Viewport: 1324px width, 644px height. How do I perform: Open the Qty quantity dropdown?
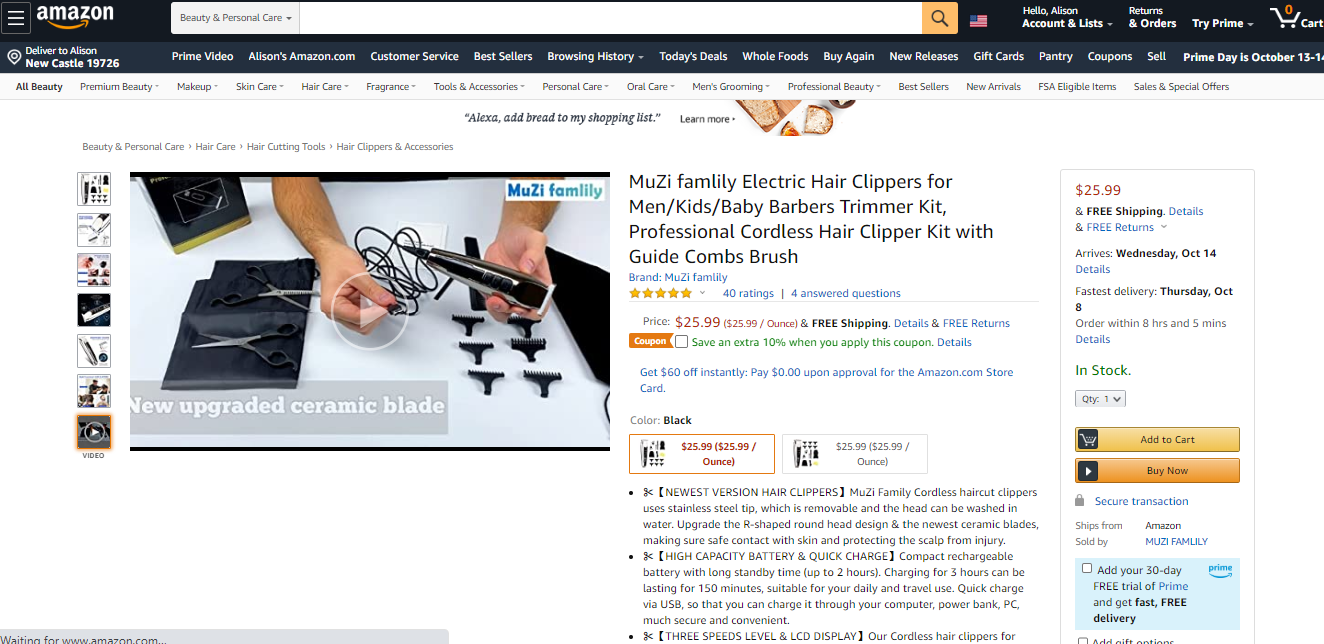point(1100,399)
